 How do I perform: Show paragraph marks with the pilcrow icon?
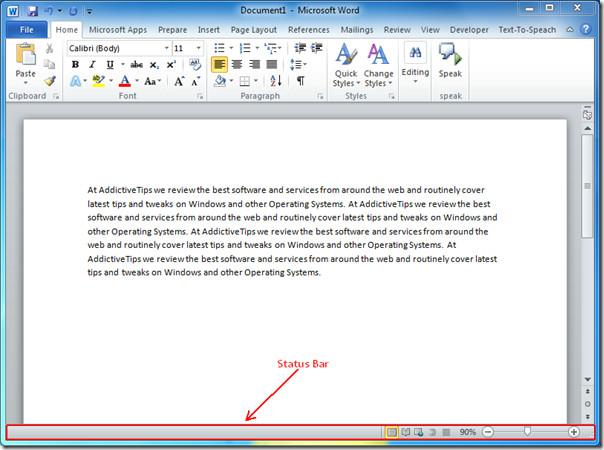click(300, 81)
